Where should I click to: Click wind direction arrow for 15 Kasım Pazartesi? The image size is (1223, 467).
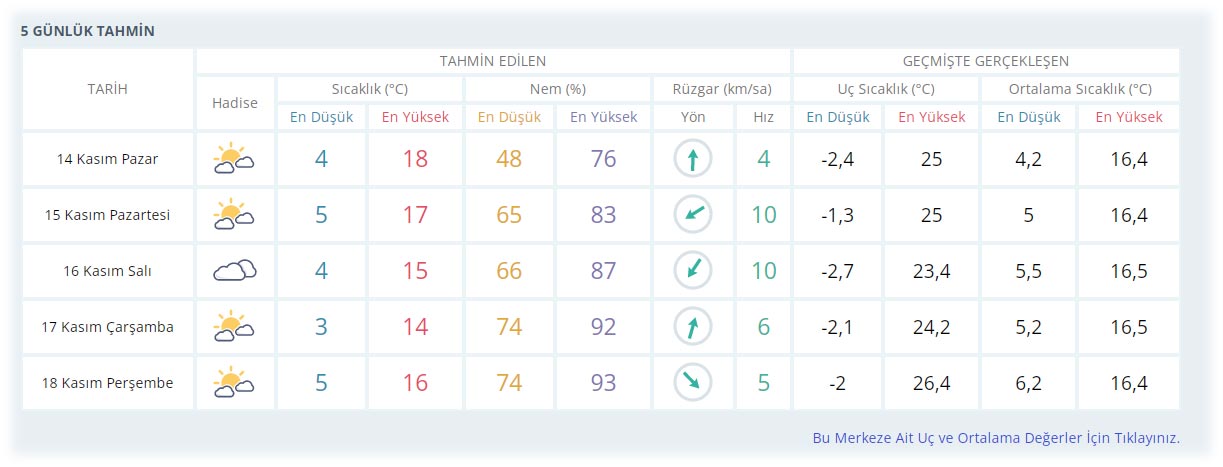click(x=692, y=215)
